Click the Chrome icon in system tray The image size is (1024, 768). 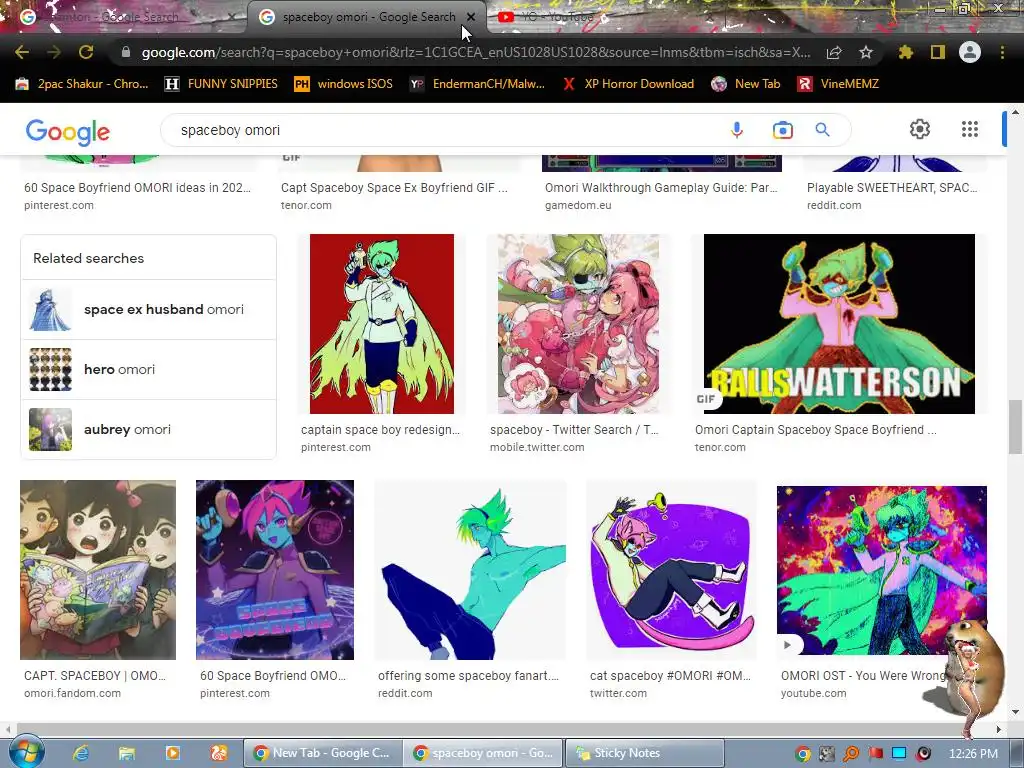tap(803, 754)
